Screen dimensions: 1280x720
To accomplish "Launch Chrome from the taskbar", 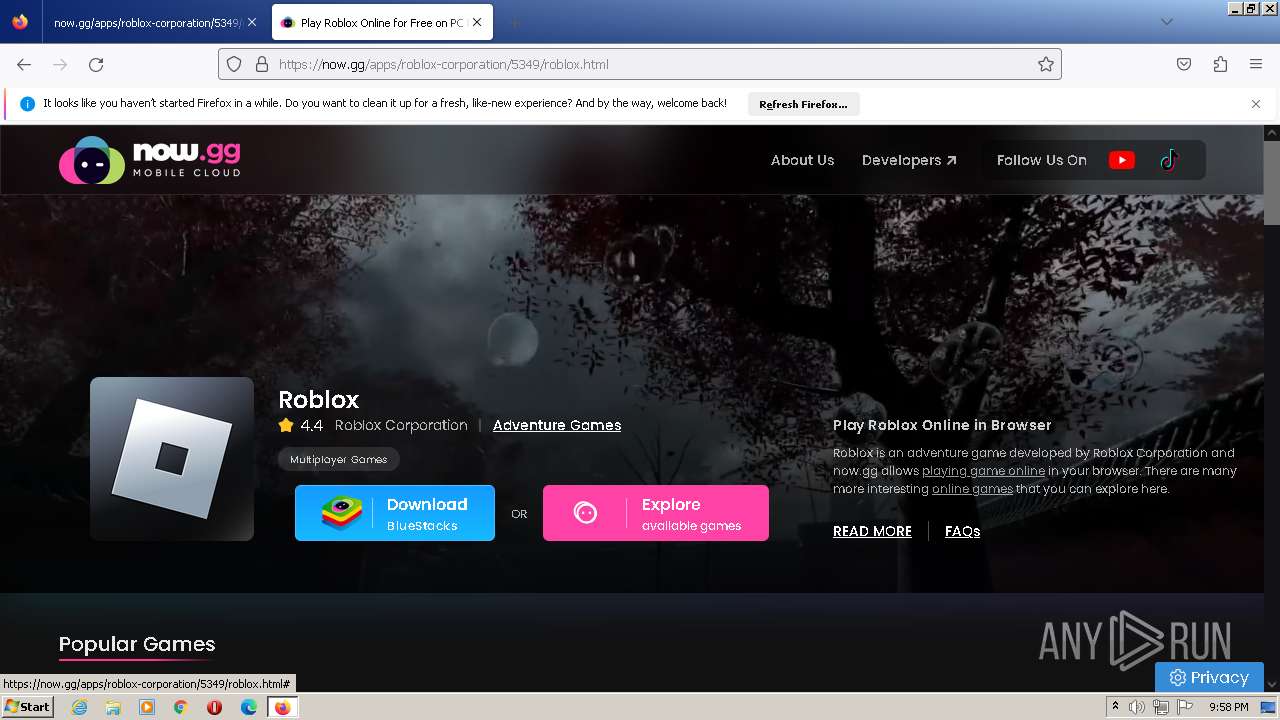I will click(x=181, y=707).
